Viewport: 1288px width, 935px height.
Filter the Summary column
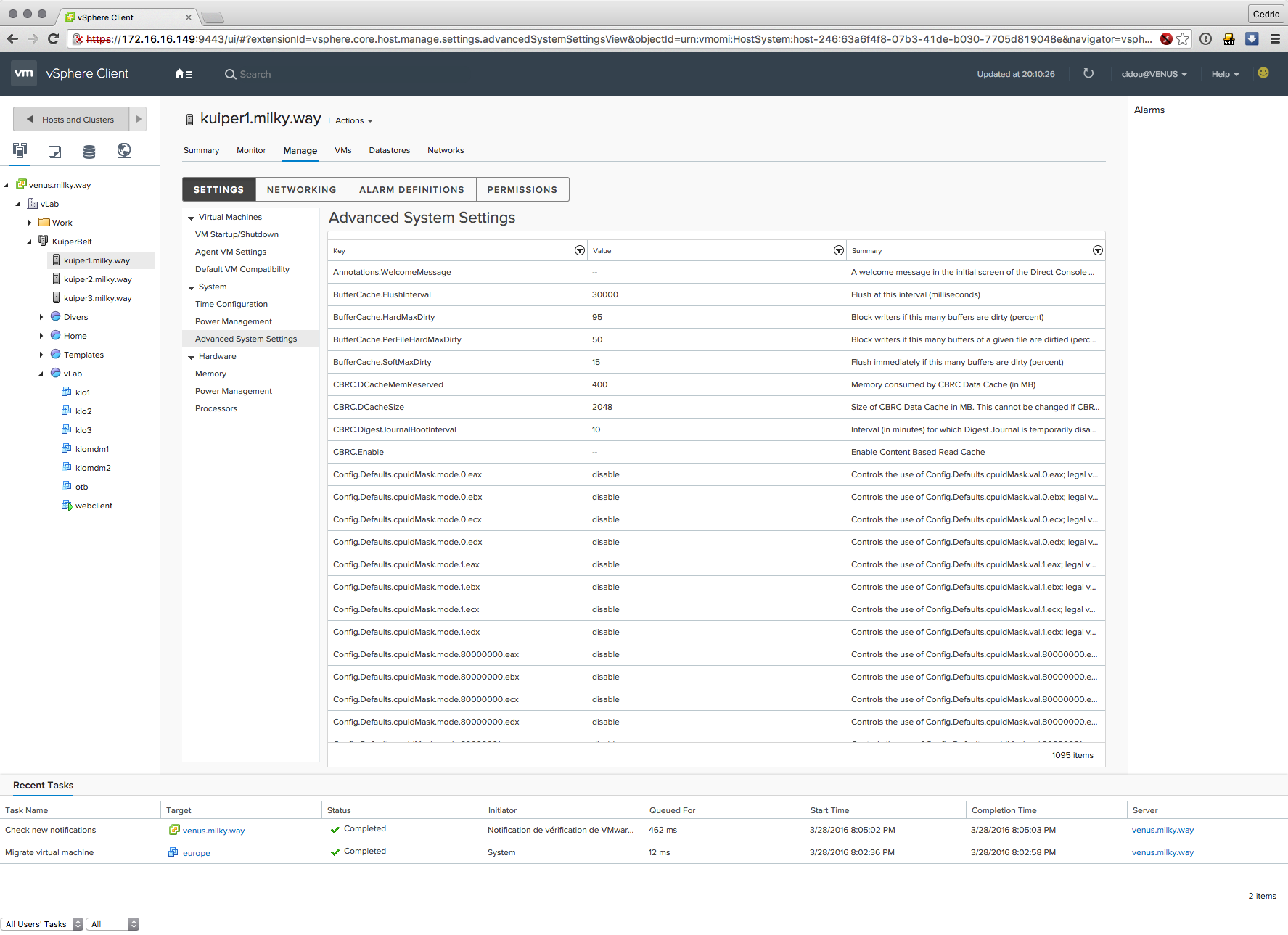coord(1098,250)
